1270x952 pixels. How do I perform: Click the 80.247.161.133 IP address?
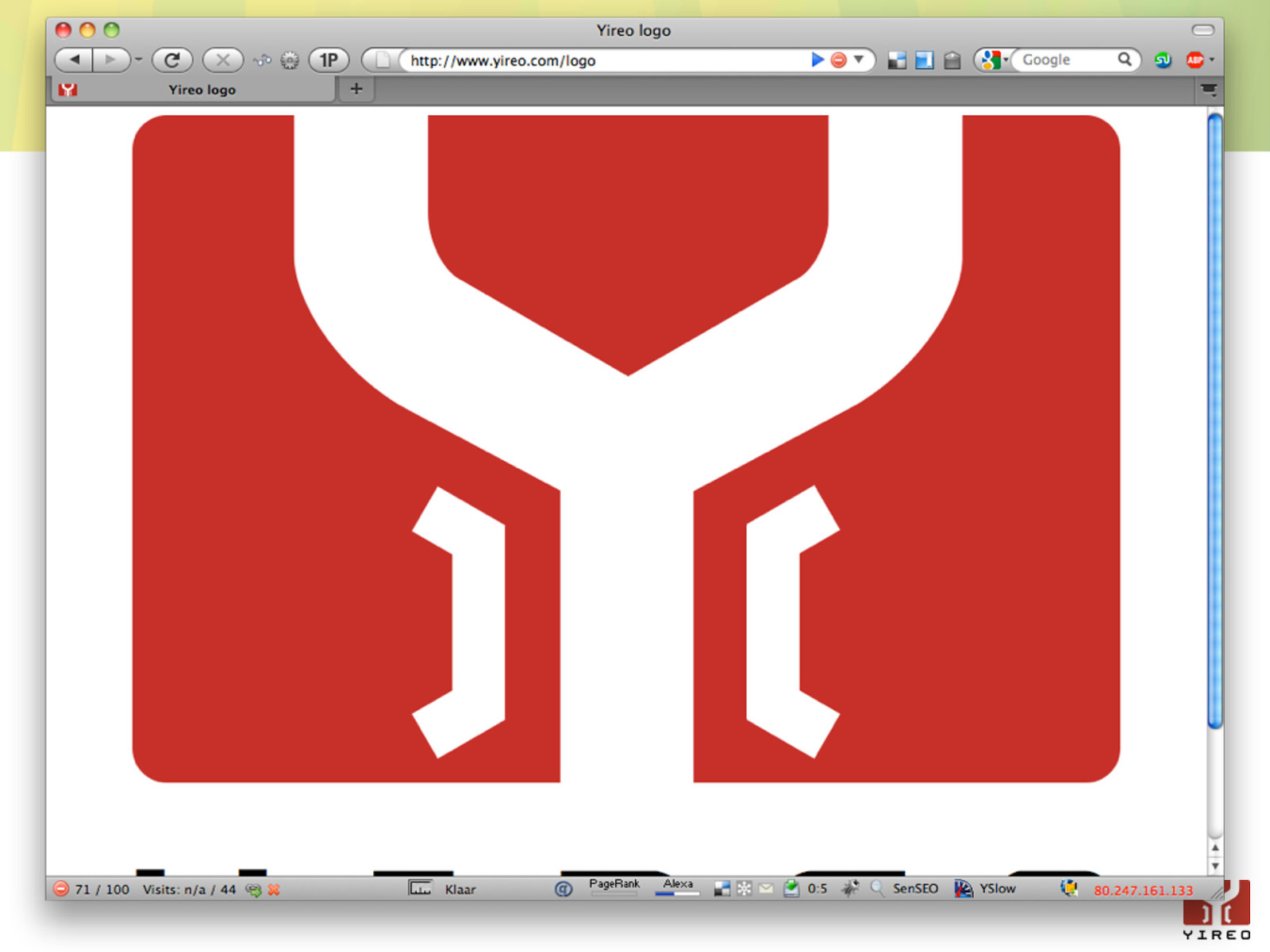click(1143, 890)
